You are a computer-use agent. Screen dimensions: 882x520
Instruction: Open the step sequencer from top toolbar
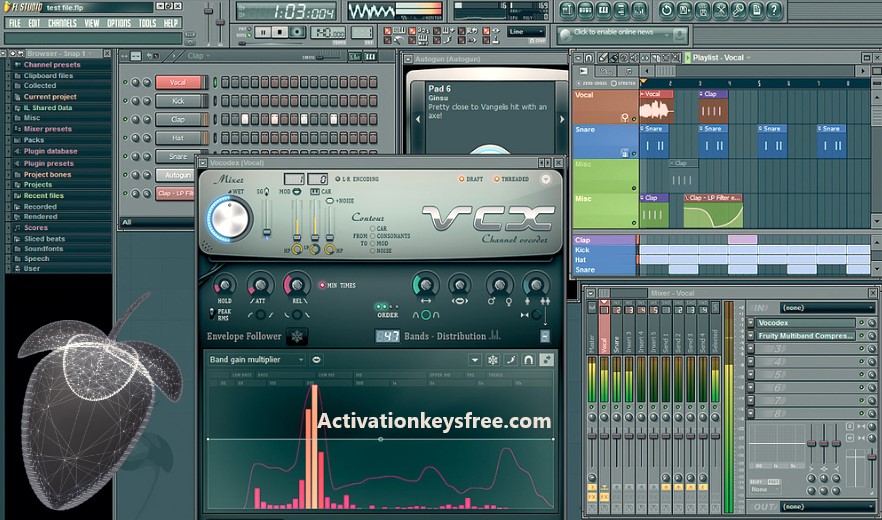click(586, 10)
